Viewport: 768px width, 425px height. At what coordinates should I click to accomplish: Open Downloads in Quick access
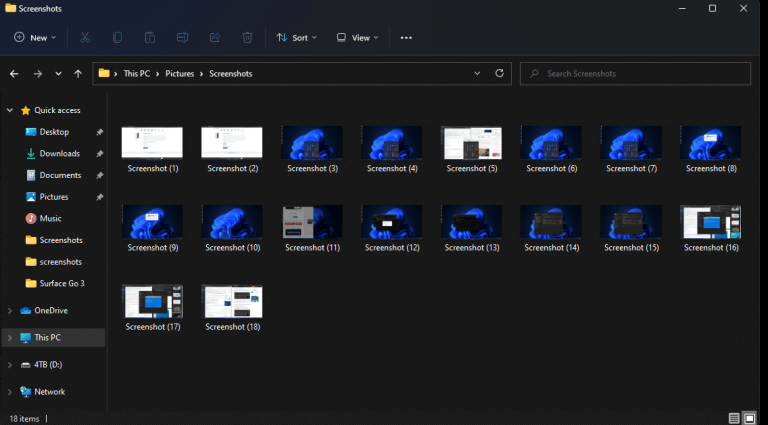59,154
